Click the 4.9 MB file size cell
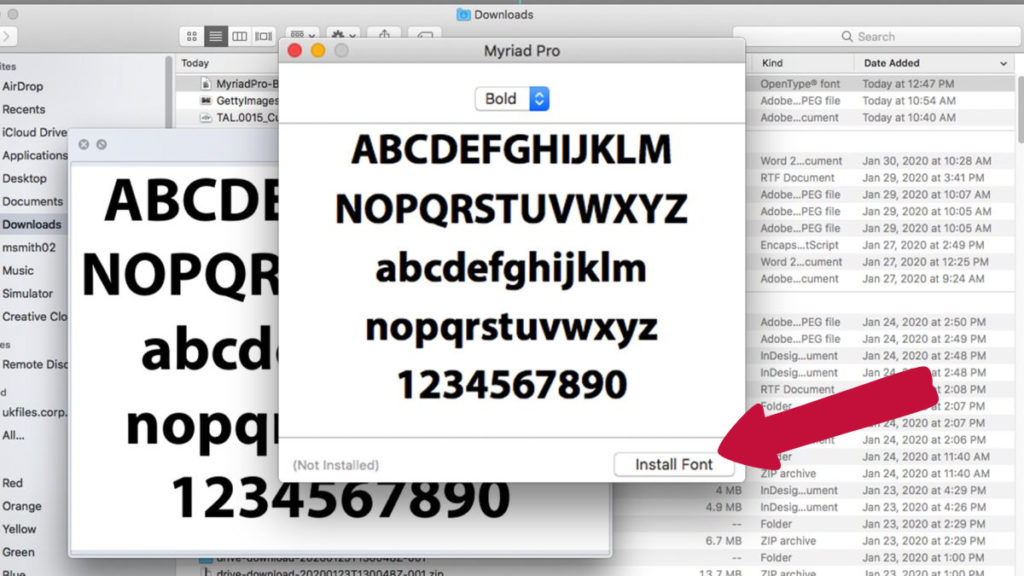The height and width of the screenshot is (576, 1024). coord(724,507)
